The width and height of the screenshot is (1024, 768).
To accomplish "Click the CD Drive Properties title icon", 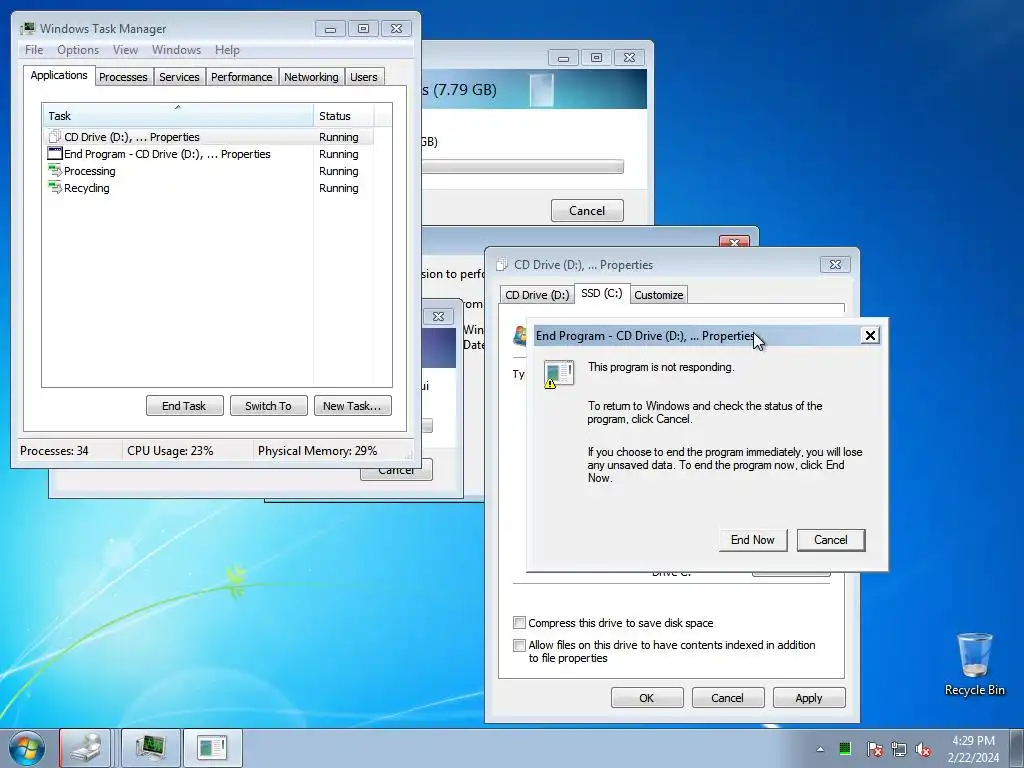I will (502, 264).
